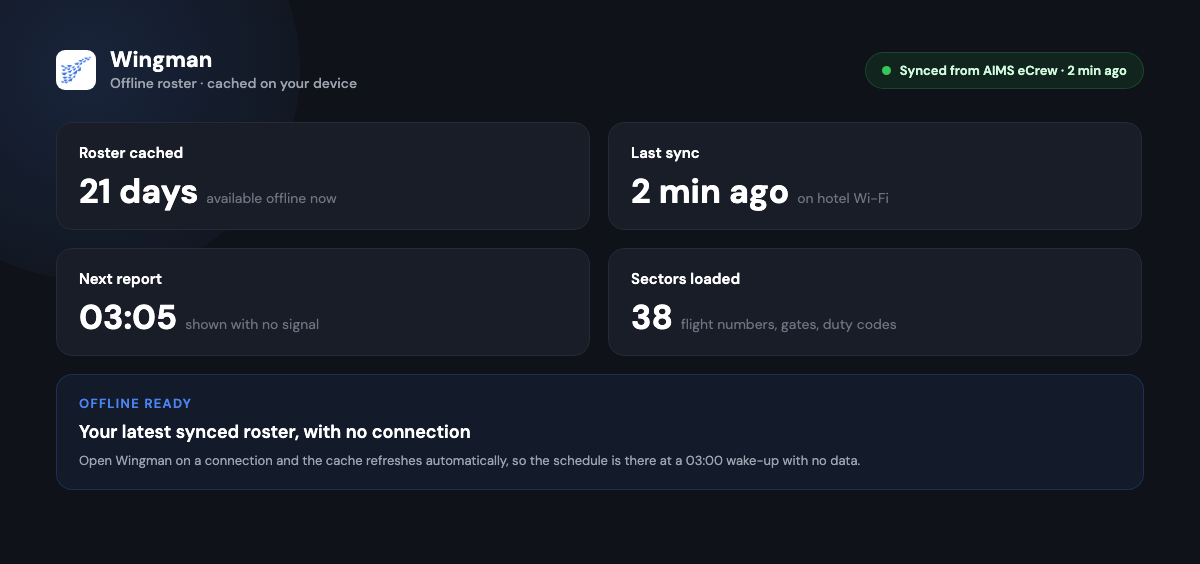
Task: Click the Wingman app logo icon
Action: [76, 70]
